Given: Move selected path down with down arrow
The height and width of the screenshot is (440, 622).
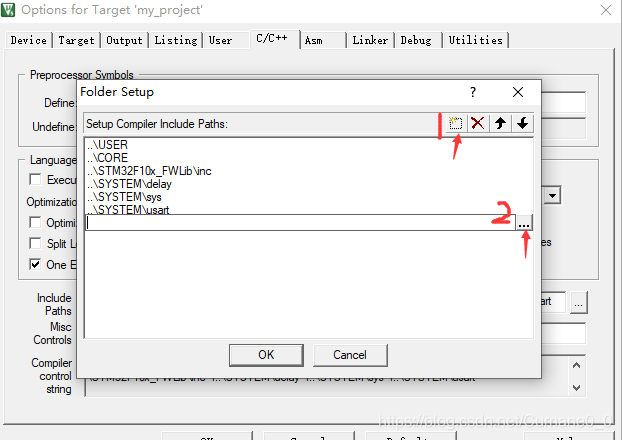Looking at the screenshot, I should (522, 123).
